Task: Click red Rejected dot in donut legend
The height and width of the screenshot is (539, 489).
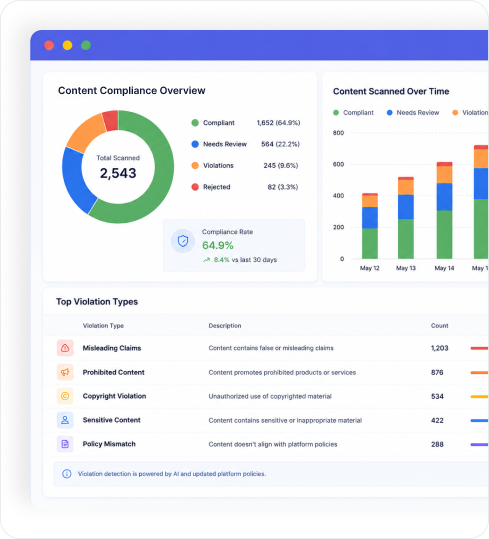Action: (195, 187)
